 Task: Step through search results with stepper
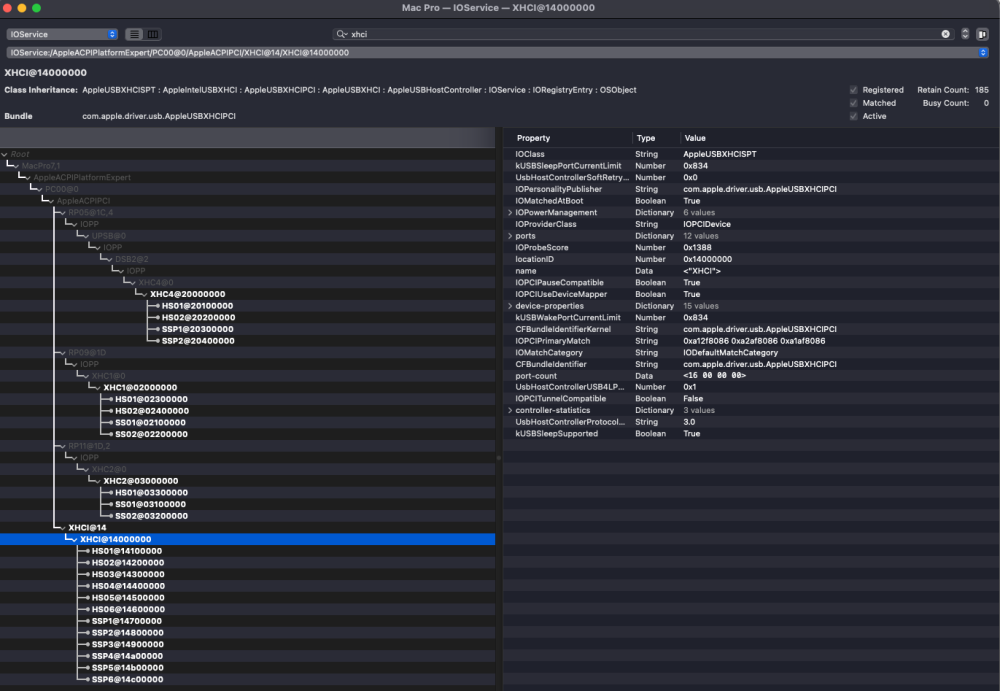click(x=965, y=34)
